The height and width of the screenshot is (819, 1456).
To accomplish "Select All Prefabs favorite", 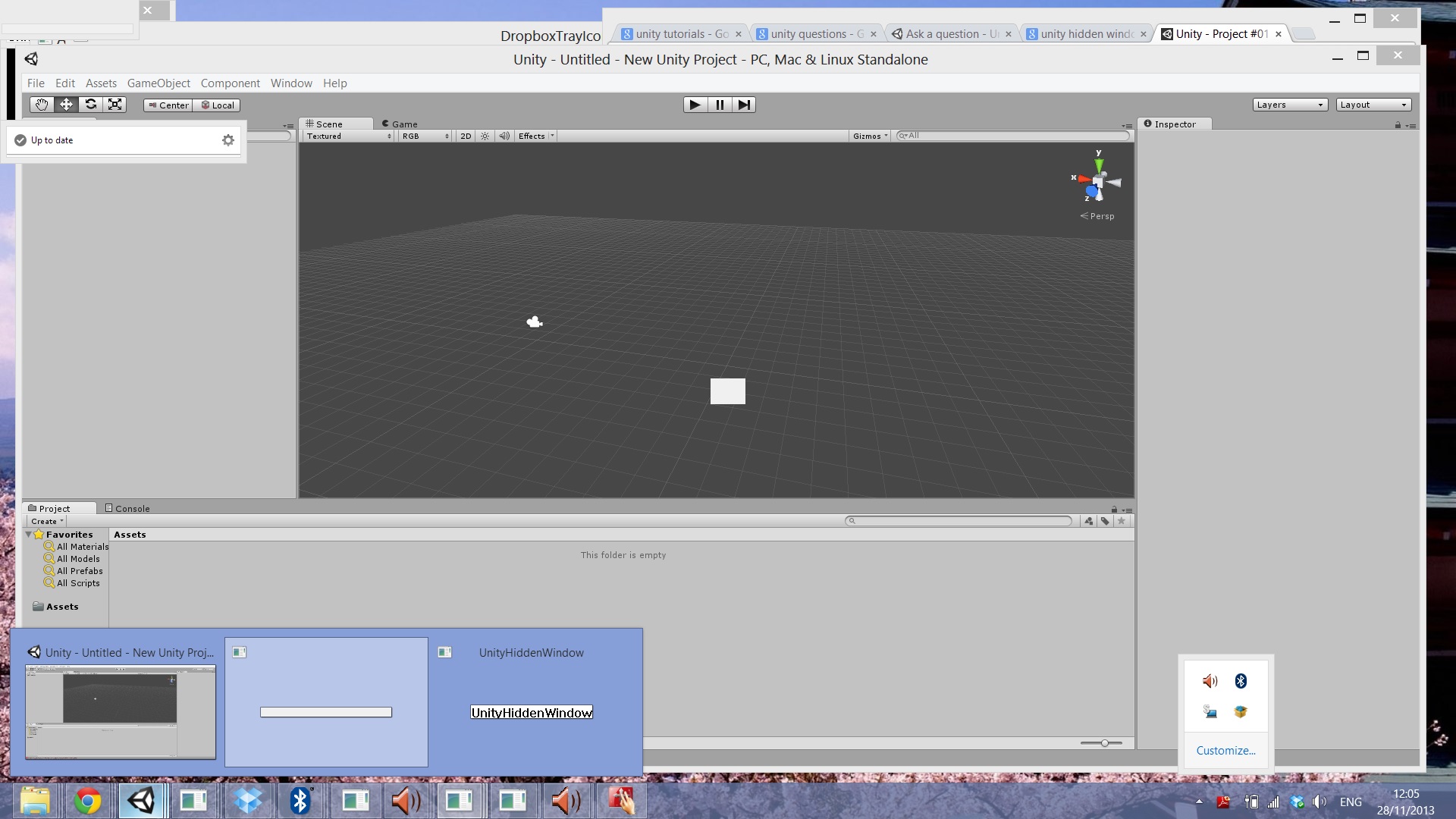I will [74, 571].
